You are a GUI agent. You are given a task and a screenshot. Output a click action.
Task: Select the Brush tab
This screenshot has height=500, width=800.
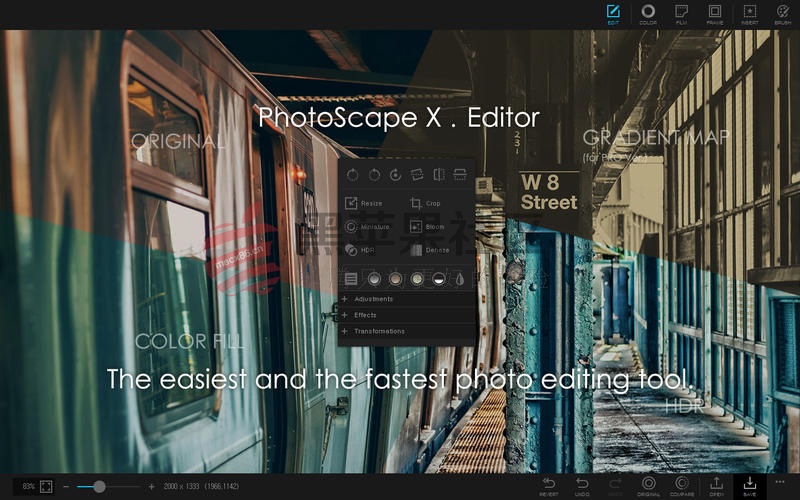(783, 14)
